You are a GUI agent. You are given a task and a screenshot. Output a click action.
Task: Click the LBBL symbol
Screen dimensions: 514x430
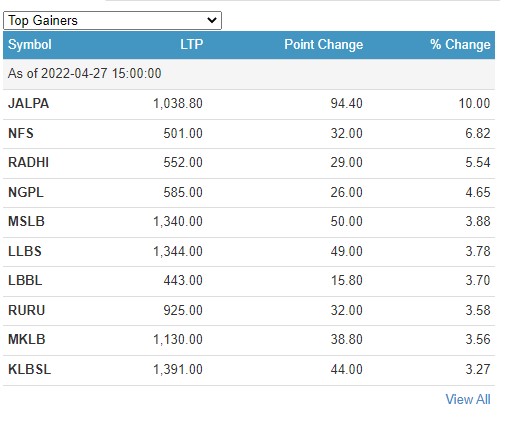coord(25,280)
